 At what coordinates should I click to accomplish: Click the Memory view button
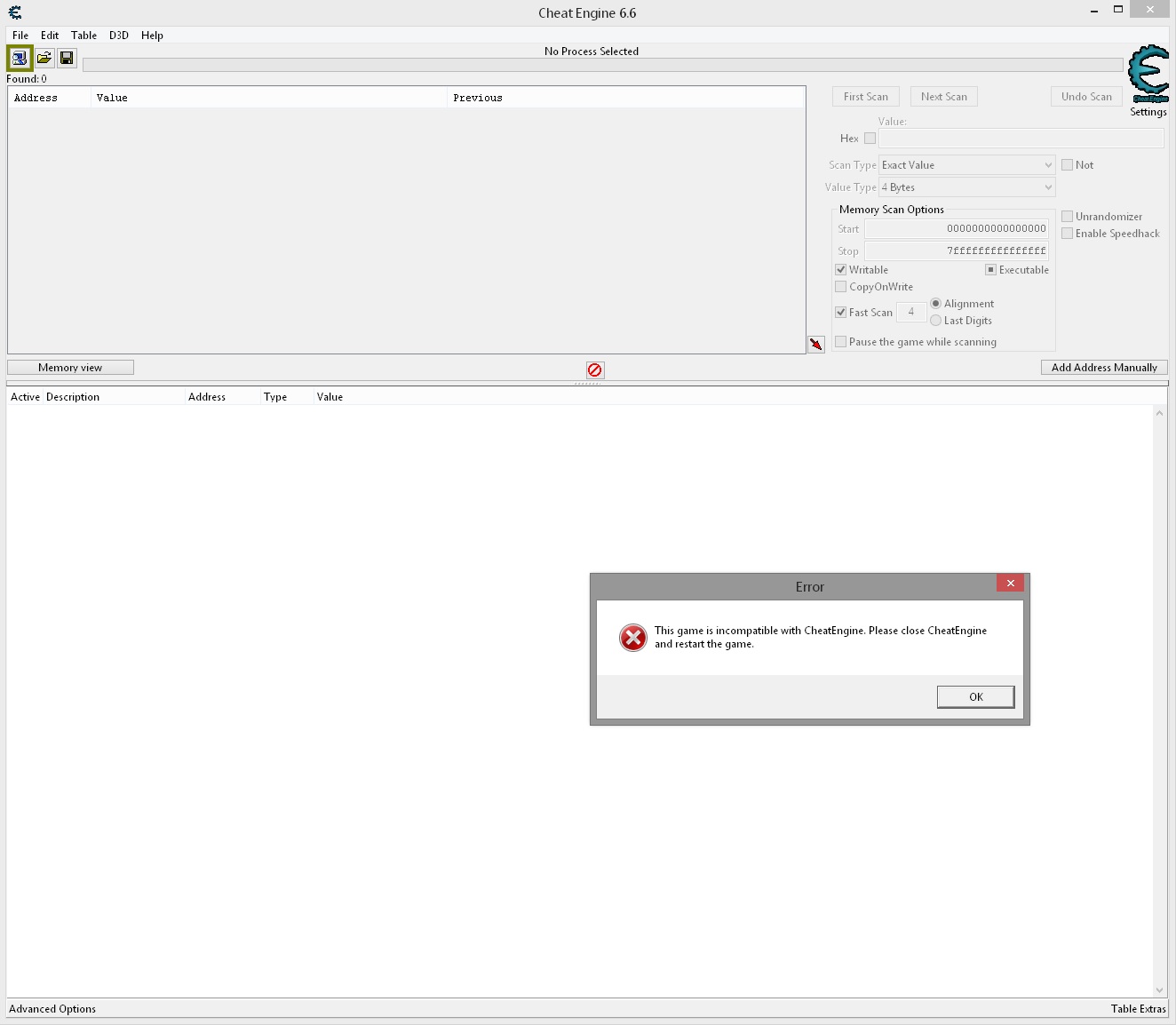coord(70,368)
